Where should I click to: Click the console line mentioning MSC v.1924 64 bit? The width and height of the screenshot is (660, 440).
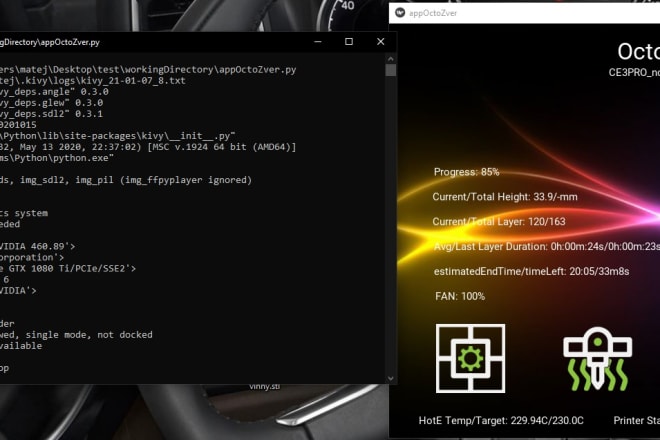148,147
